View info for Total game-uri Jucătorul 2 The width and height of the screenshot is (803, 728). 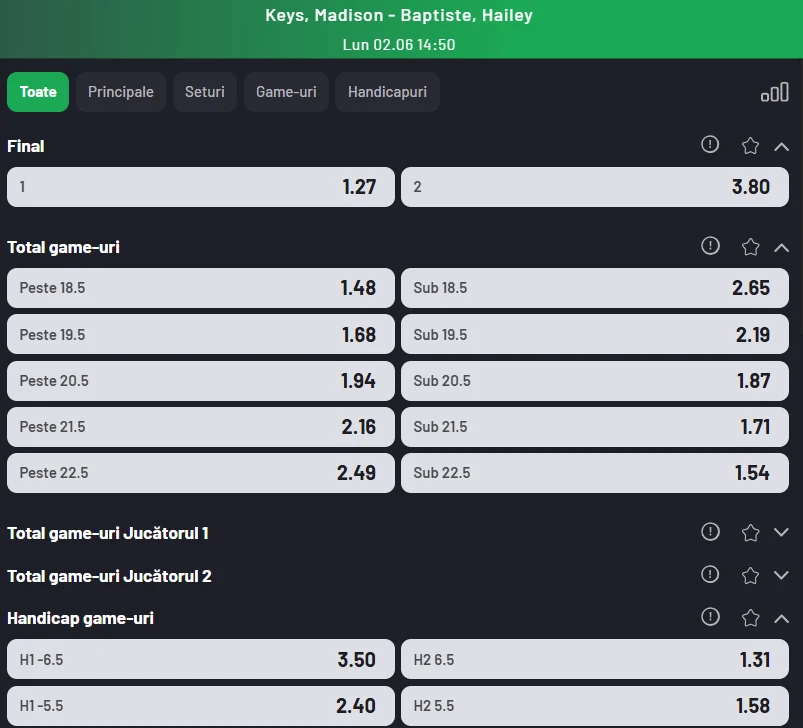[710, 574]
